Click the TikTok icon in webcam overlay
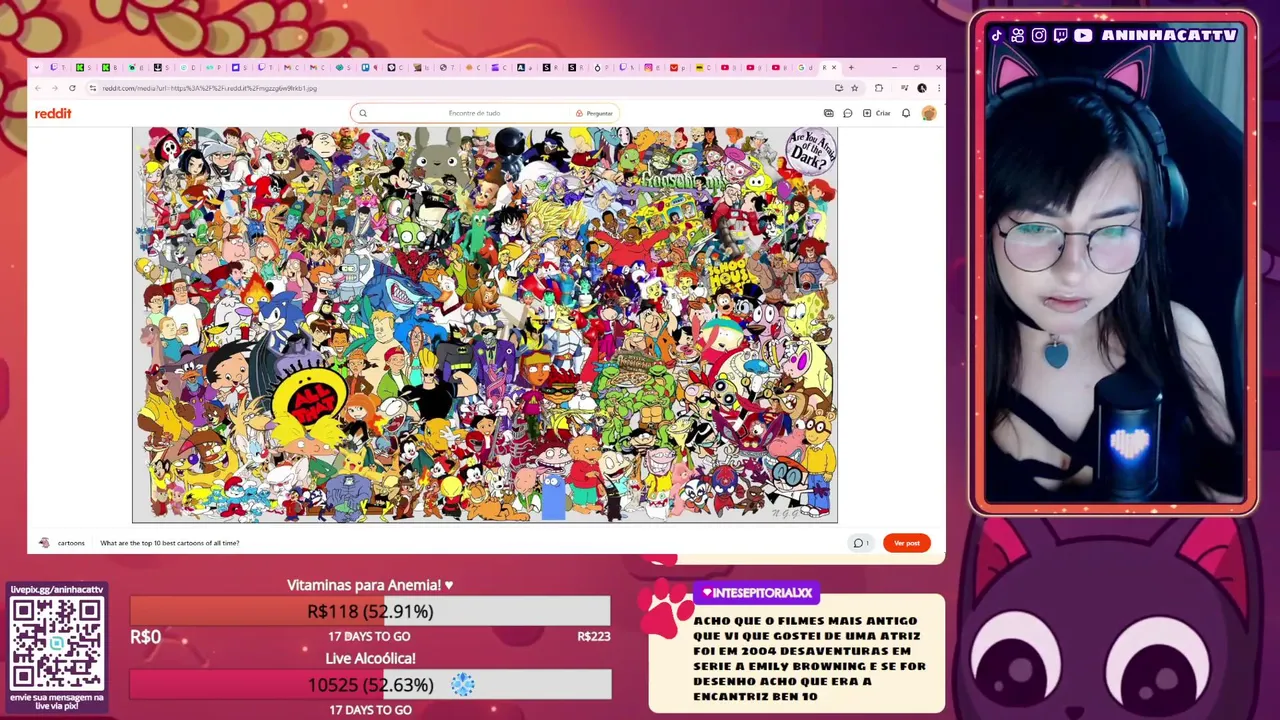The height and width of the screenshot is (720, 1280). coord(996,35)
